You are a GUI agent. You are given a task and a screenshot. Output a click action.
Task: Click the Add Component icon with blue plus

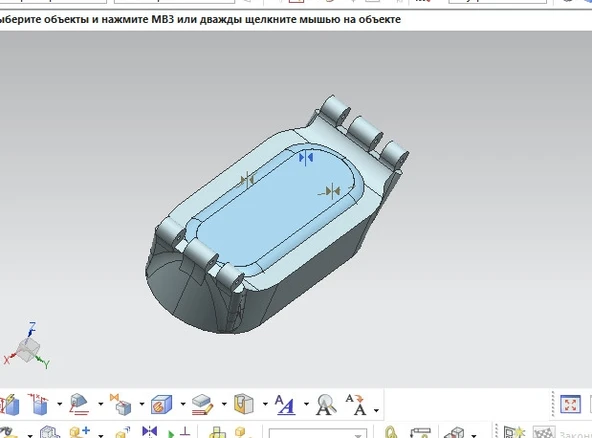coord(80,432)
